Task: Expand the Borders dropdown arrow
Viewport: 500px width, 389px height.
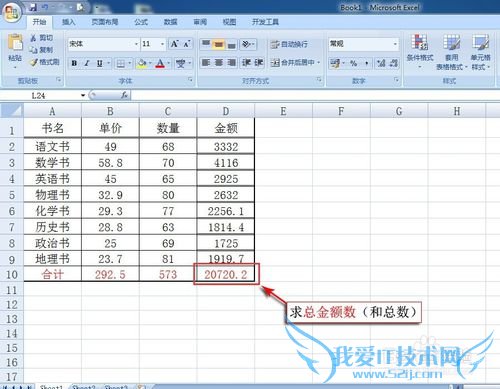Action: (130, 63)
